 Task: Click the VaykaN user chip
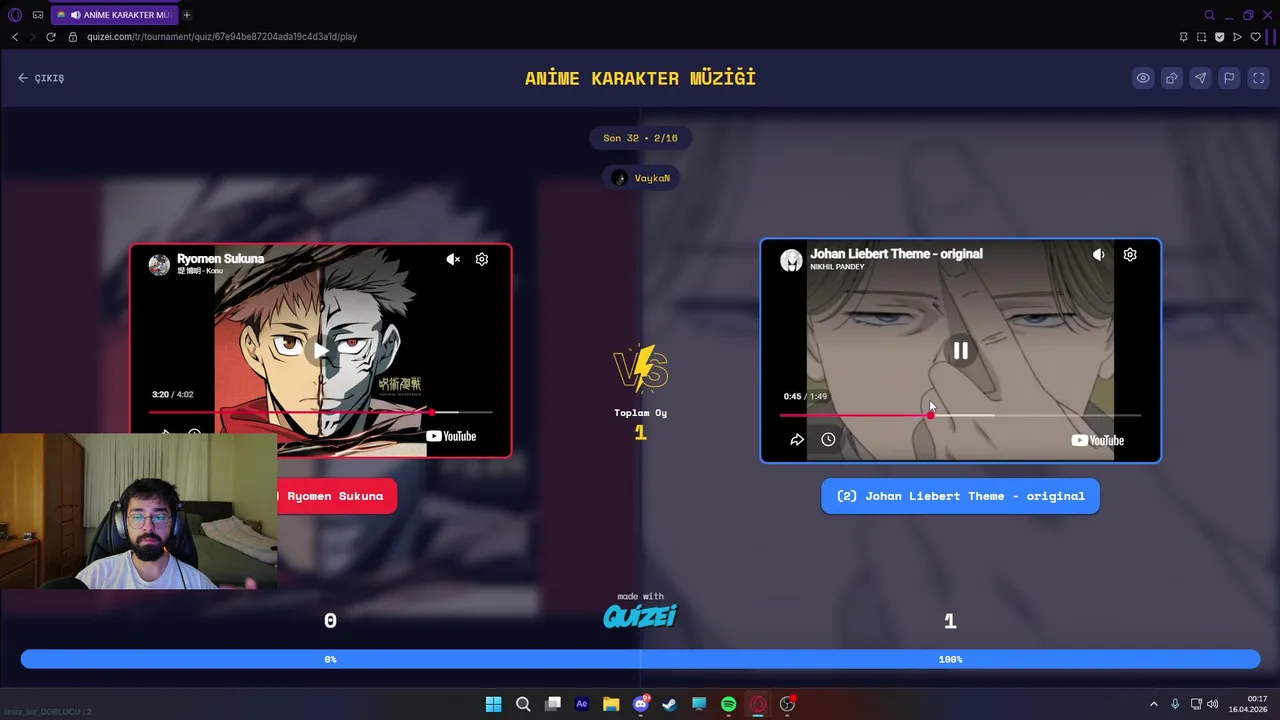click(x=641, y=178)
